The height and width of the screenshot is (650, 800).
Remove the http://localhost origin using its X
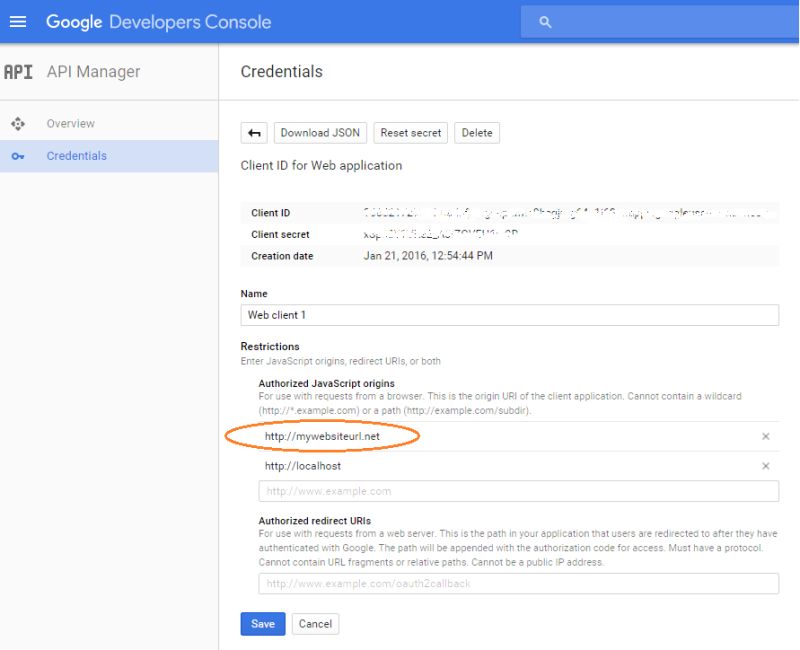(x=766, y=466)
